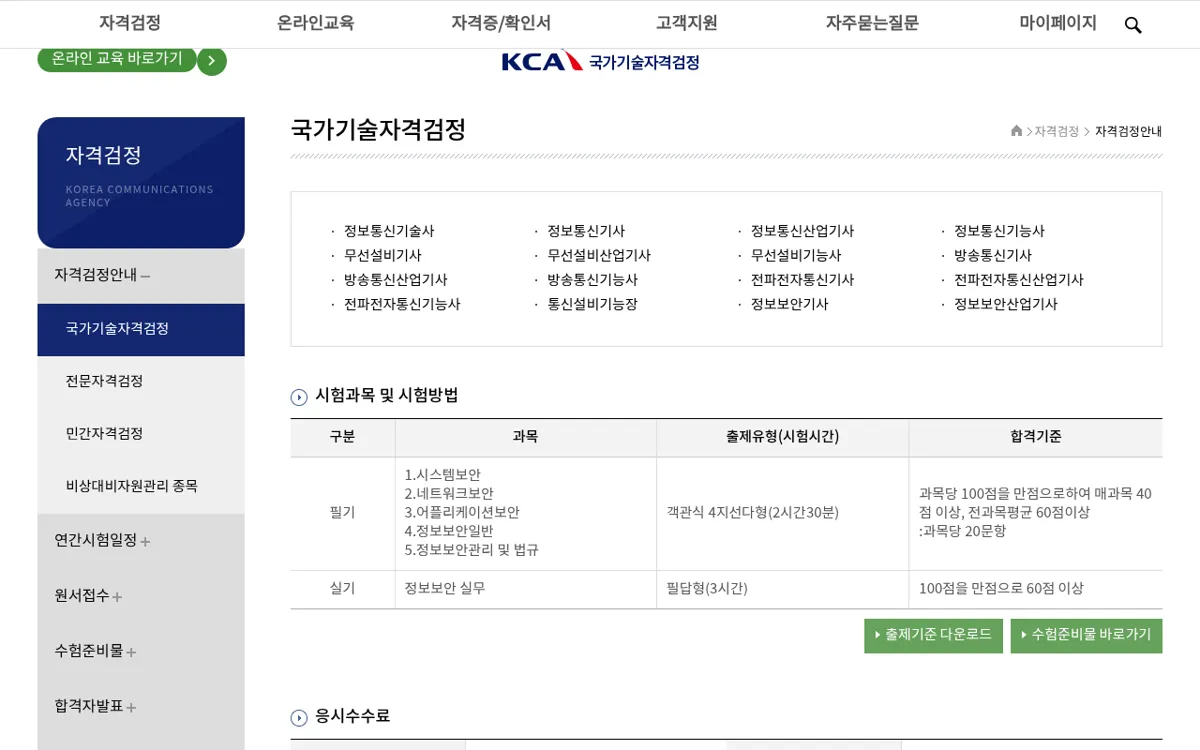Screen dimensions: 1200x750
Task: Select 국가기술자격검정 in sidebar
Action: (141, 329)
